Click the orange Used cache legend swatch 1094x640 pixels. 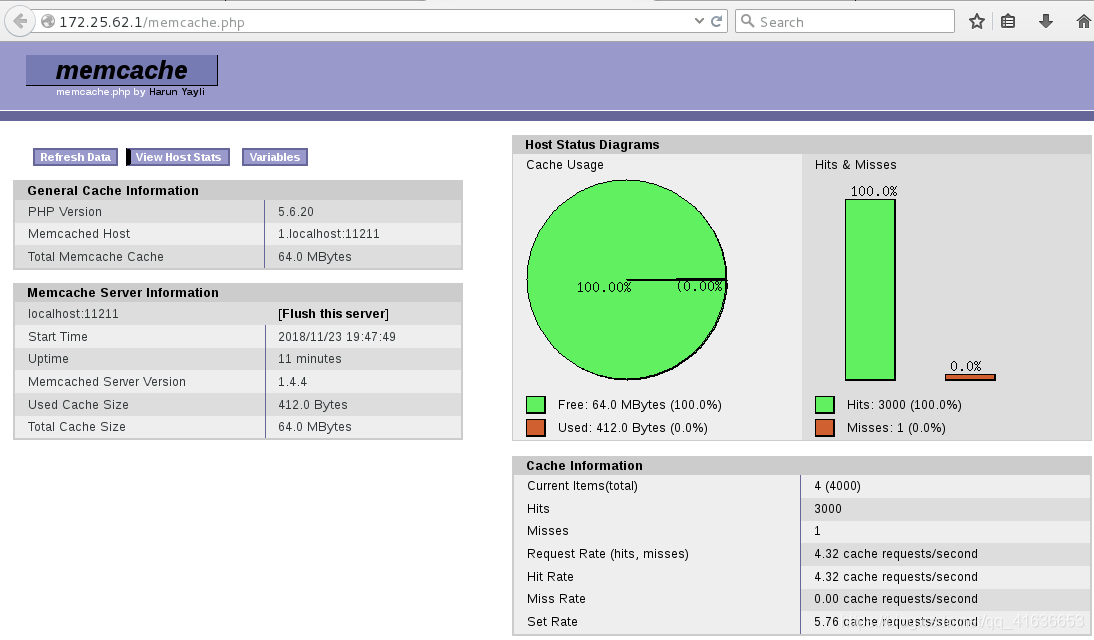coord(536,428)
